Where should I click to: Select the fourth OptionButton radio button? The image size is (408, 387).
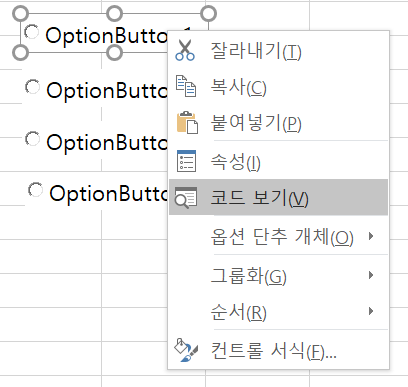(x=35, y=190)
